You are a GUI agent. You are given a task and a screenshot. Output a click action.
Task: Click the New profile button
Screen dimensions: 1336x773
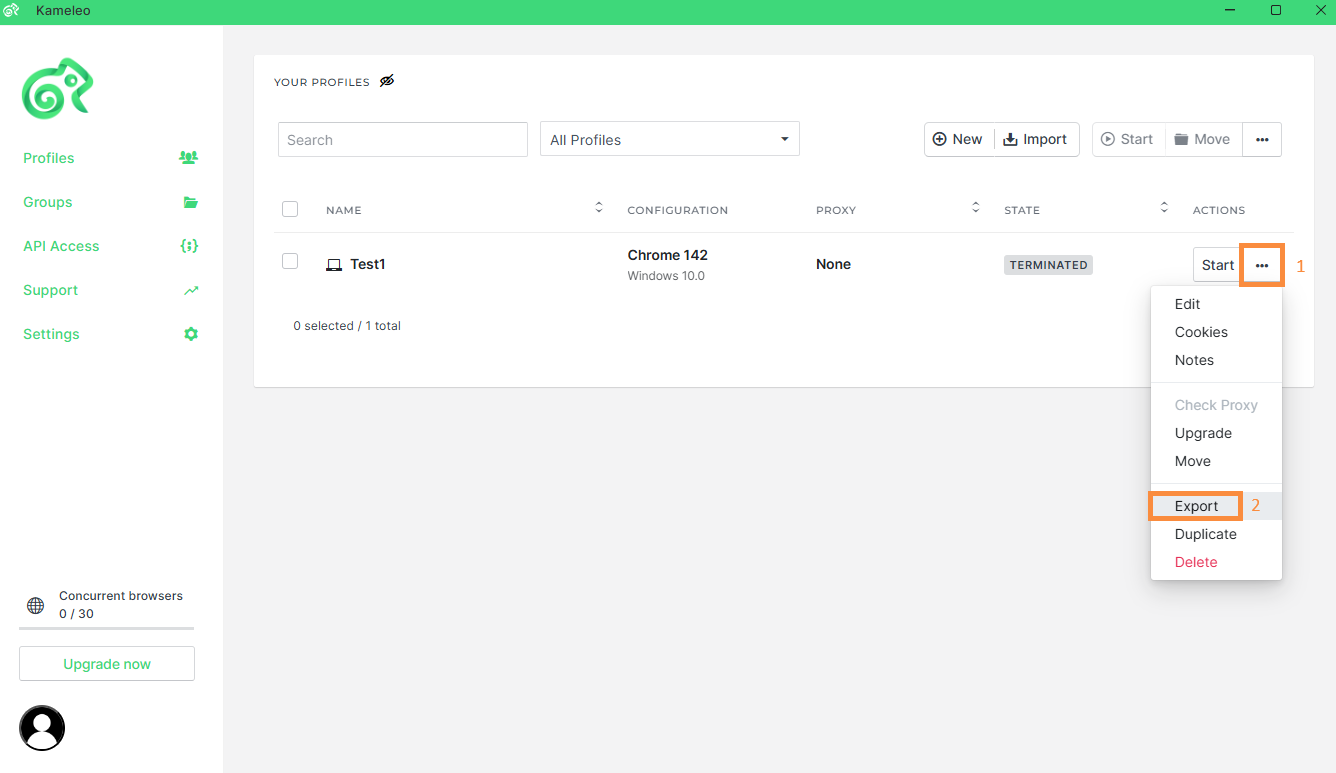(x=958, y=139)
